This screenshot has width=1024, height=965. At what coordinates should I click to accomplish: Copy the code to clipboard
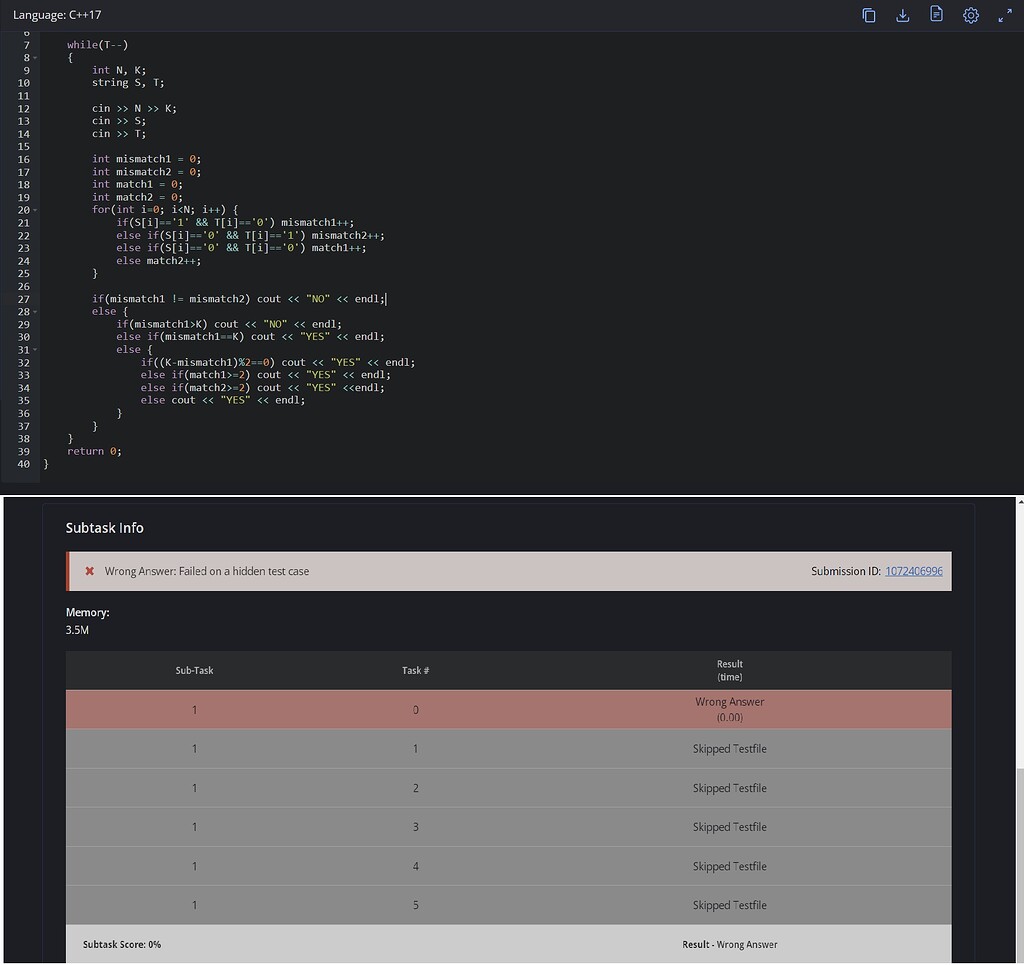[x=869, y=15]
